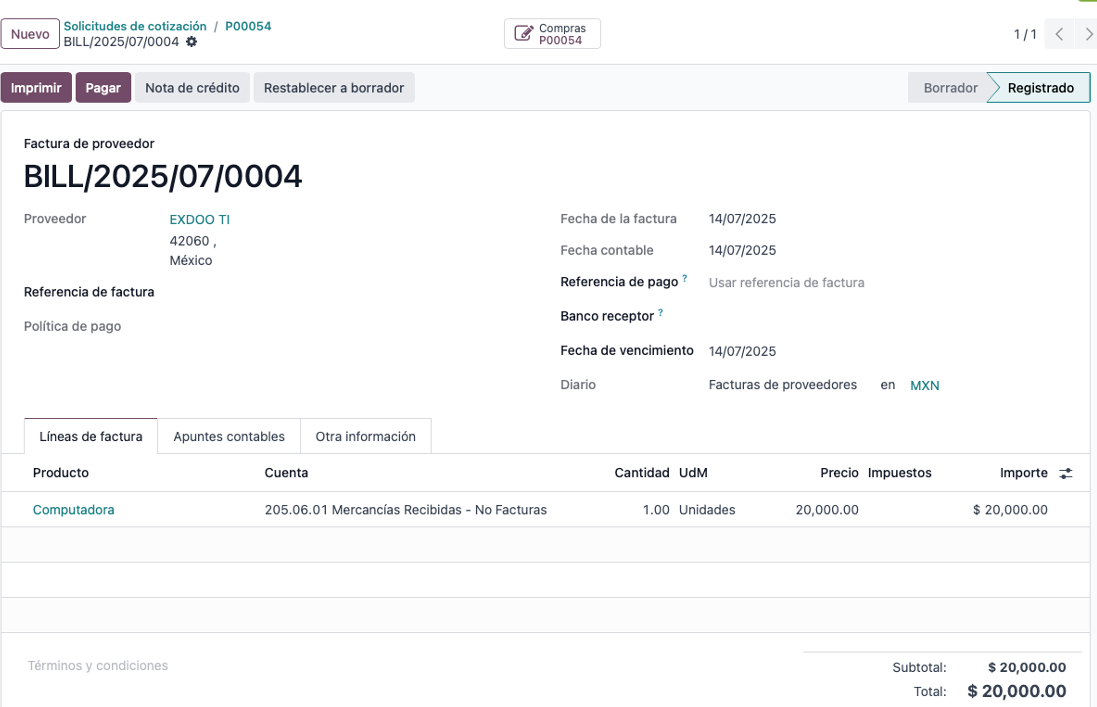This screenshot has width=1097, height=707.
Task: Create a Nota de crédito
Action: click(x=192, y=87)
